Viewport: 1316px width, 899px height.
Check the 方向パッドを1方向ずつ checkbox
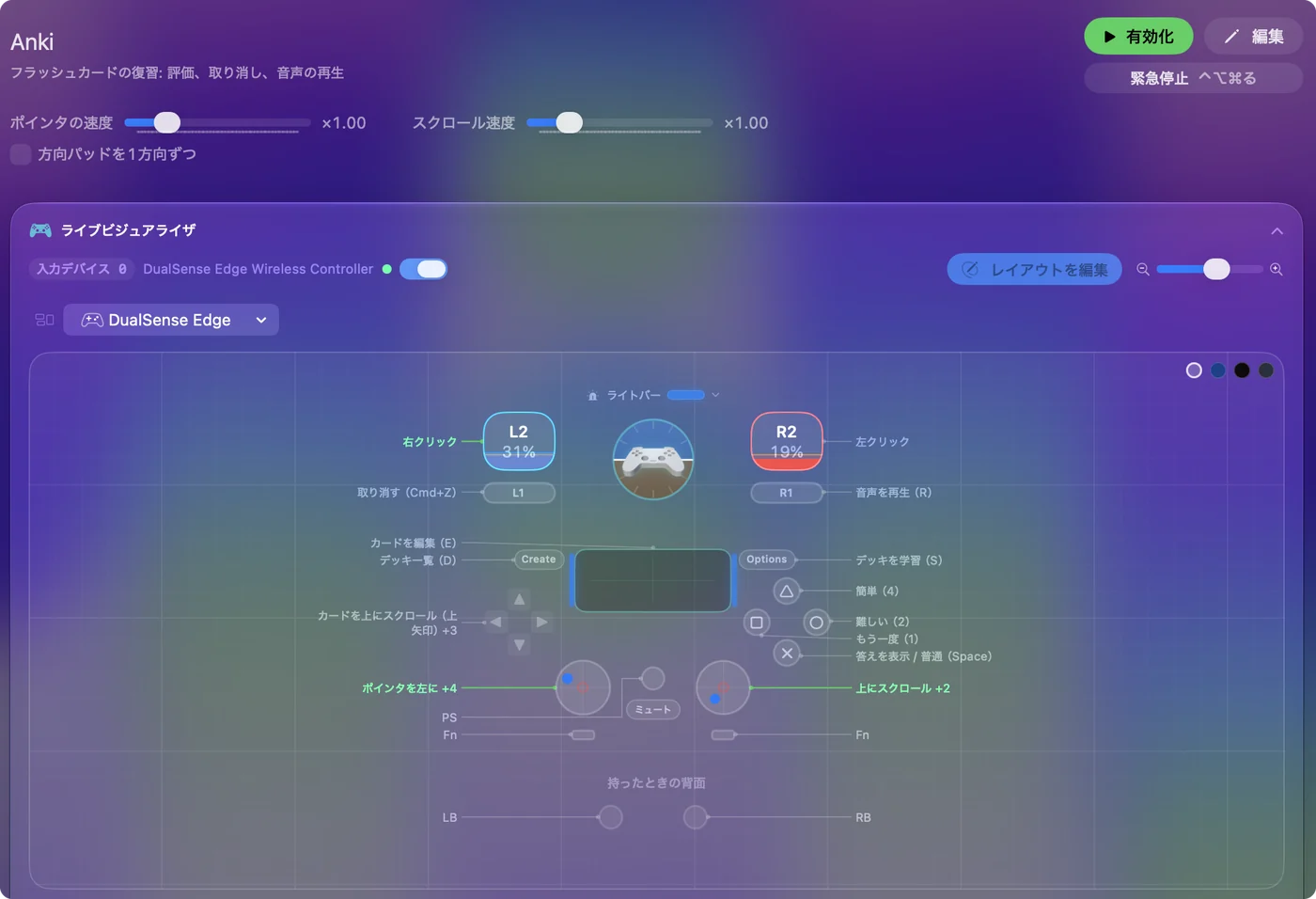(21, 154)
